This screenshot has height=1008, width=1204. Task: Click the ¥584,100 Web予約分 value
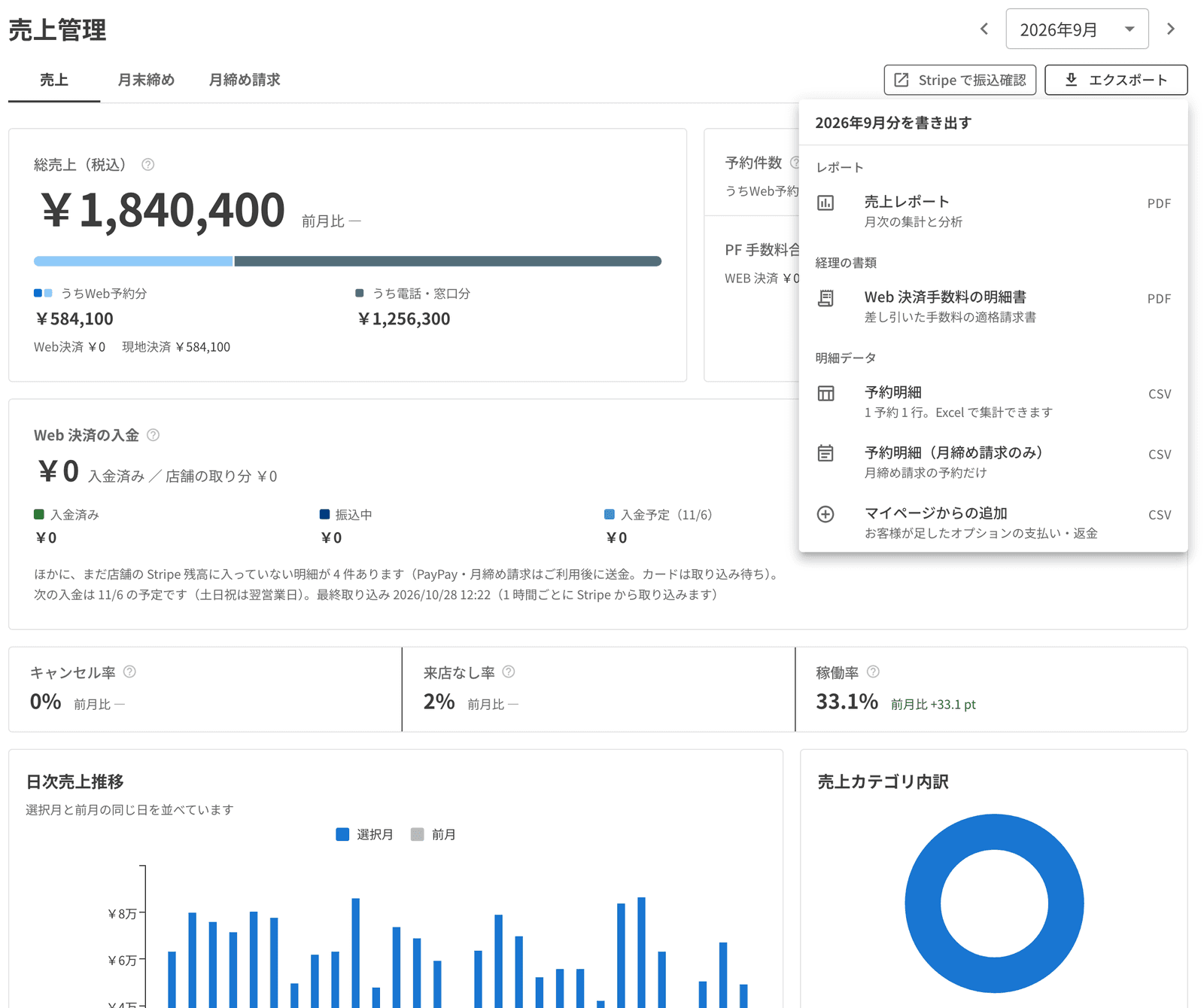[74, 318]
